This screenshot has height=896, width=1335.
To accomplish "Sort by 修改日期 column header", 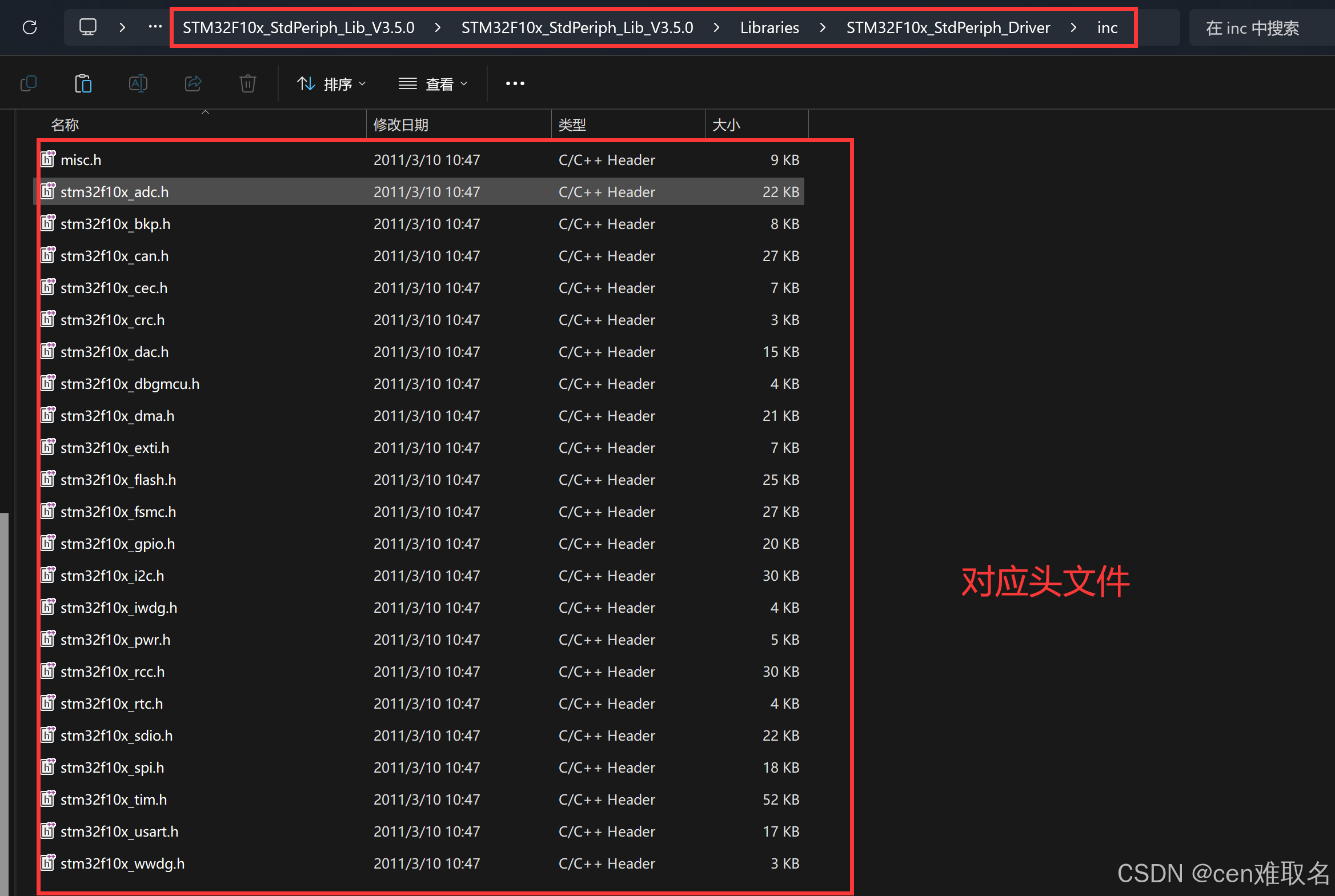I will click(x=400, y=124).
